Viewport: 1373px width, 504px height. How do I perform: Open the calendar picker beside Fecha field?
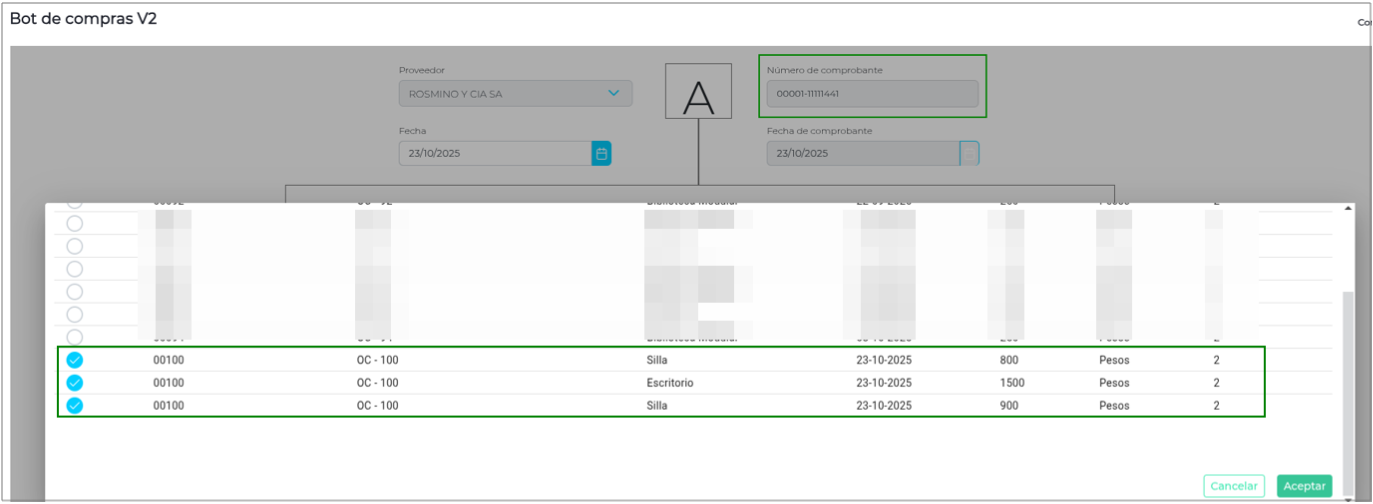601,154
